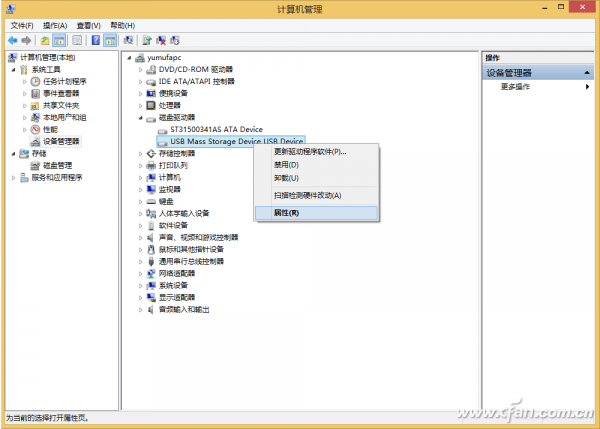
Task: Collapse the yumufapc root node
Action: [x=129, y=58]
